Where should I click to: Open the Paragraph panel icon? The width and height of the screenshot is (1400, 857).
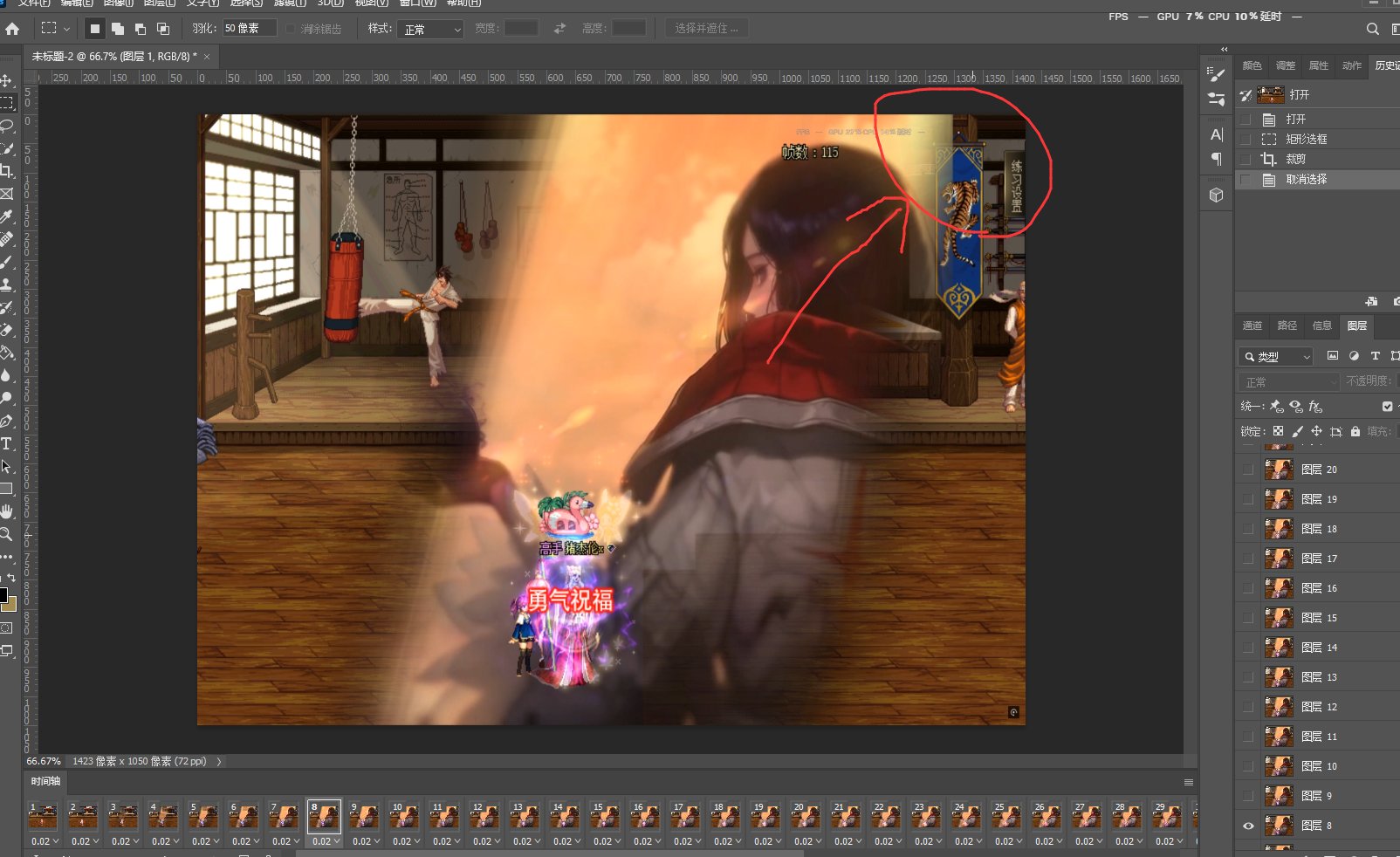1216,159
